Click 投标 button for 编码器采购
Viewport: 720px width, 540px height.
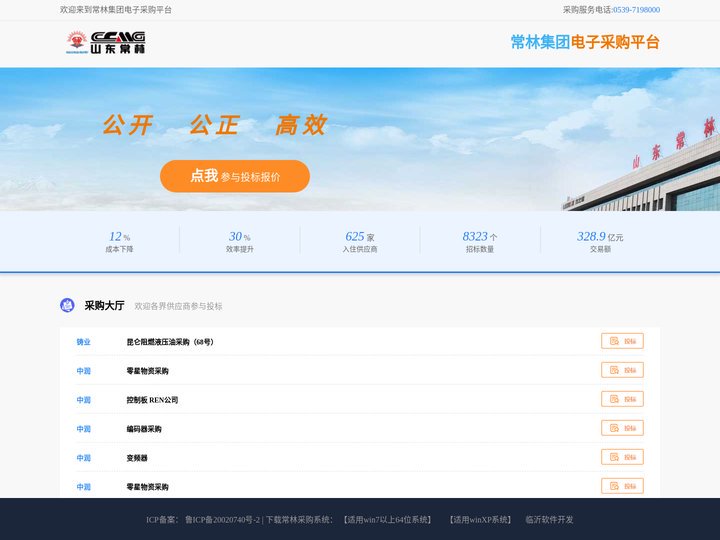click(x=622, y=428)
